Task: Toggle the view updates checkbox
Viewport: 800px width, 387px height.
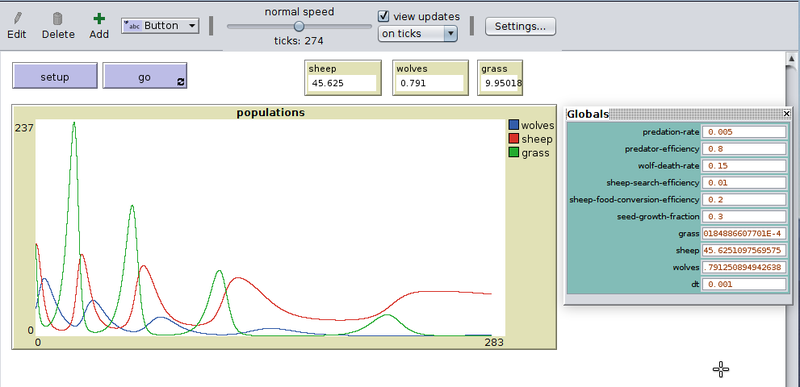Action: click(x=384, y=16)
